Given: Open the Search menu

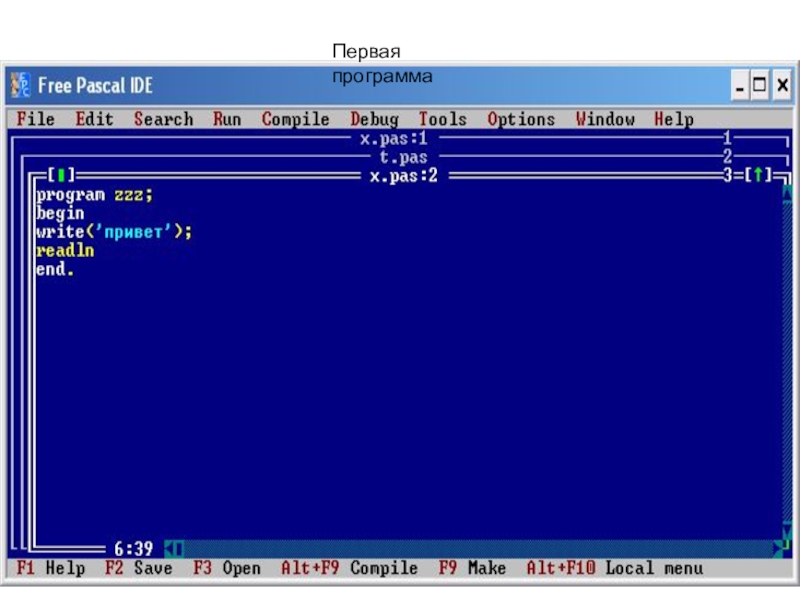Looking at the screenshot, I should coord(164,119).
